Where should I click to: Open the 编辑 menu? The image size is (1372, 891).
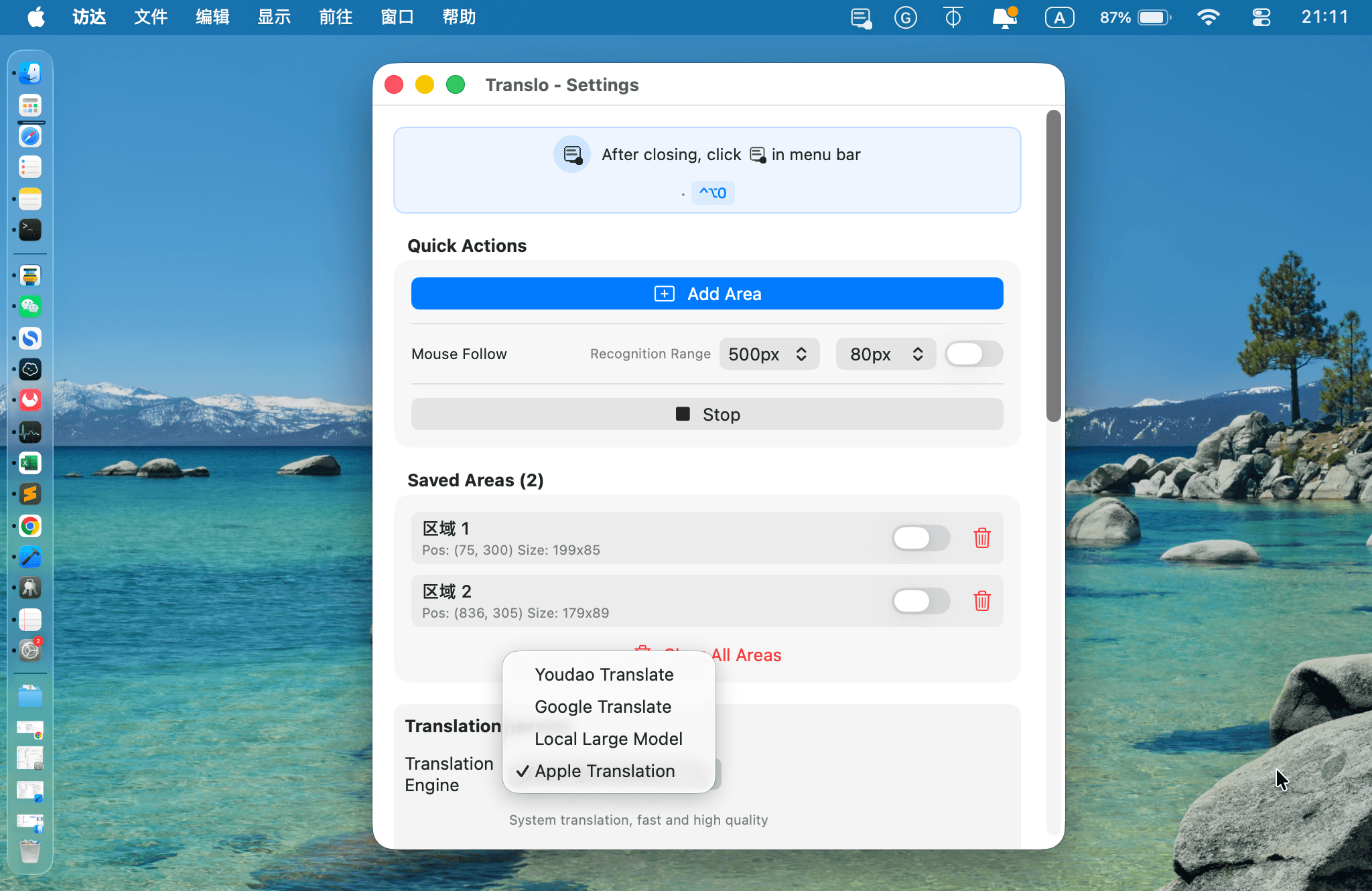click(x=212, y=17)
